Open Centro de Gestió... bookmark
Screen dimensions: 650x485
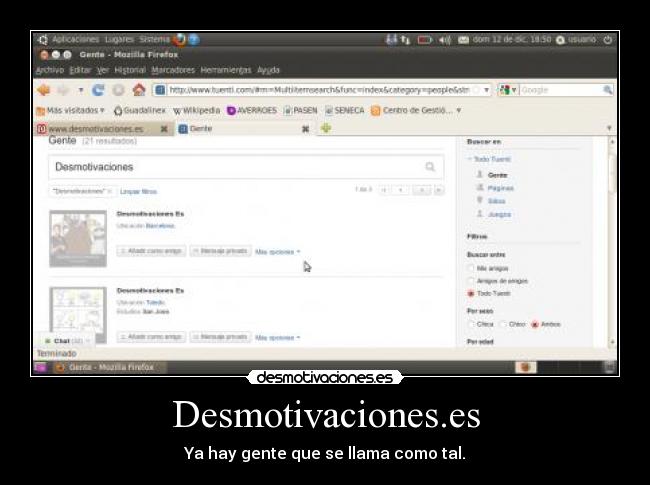point(412,110)
